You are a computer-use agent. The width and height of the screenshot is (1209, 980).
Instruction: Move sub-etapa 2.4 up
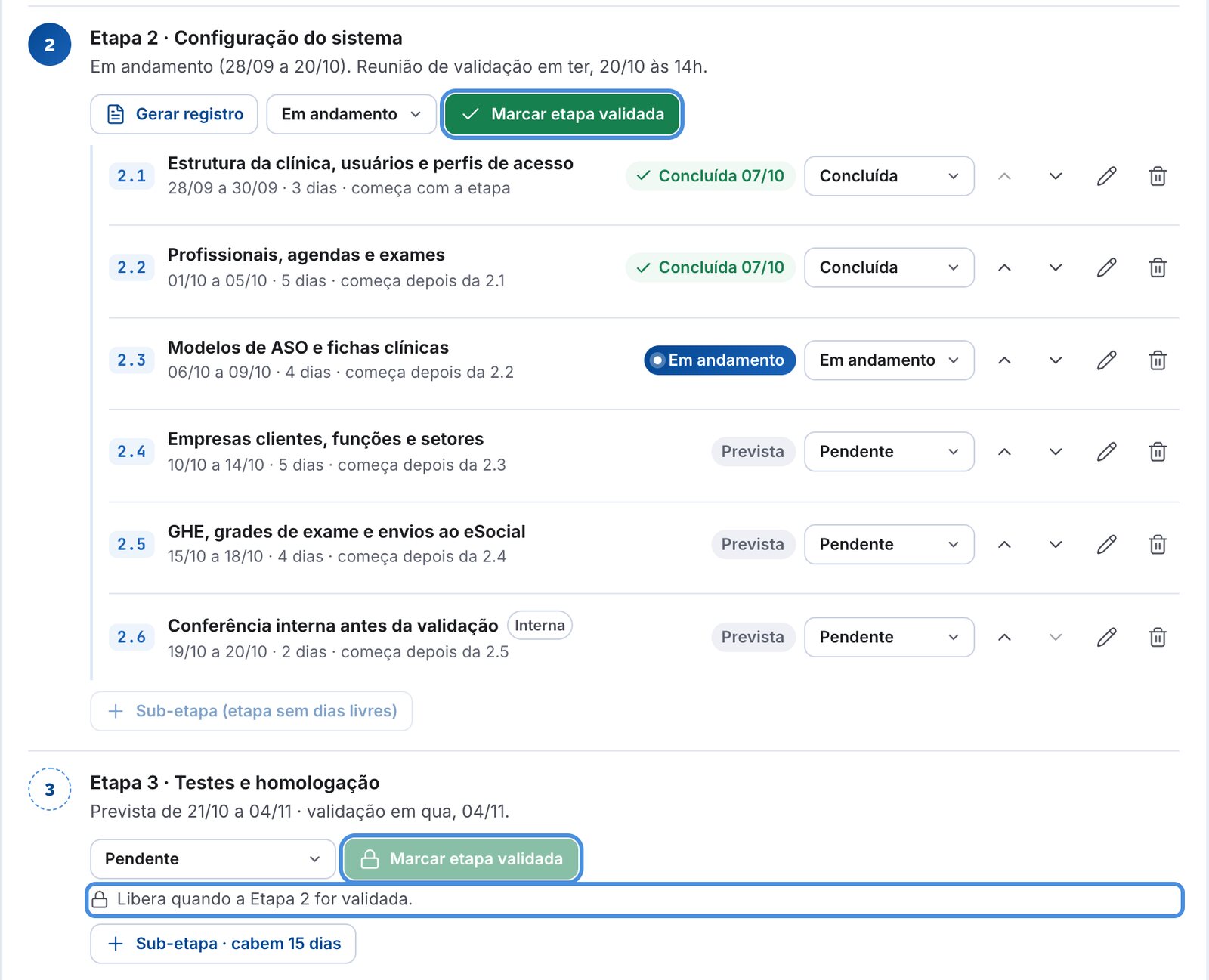click(x=1004, y=452)
